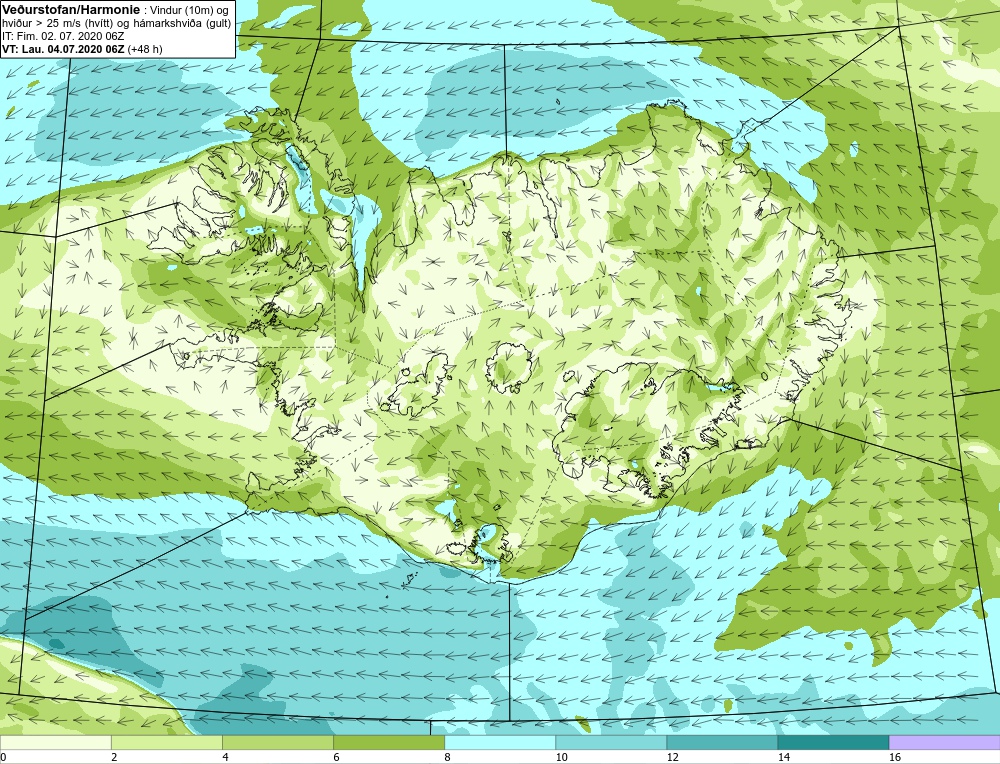Click the 6–8 m/s dark green legend swatch
The width and height of the screenshot is (1000, 764).
[x=388, y=742]
